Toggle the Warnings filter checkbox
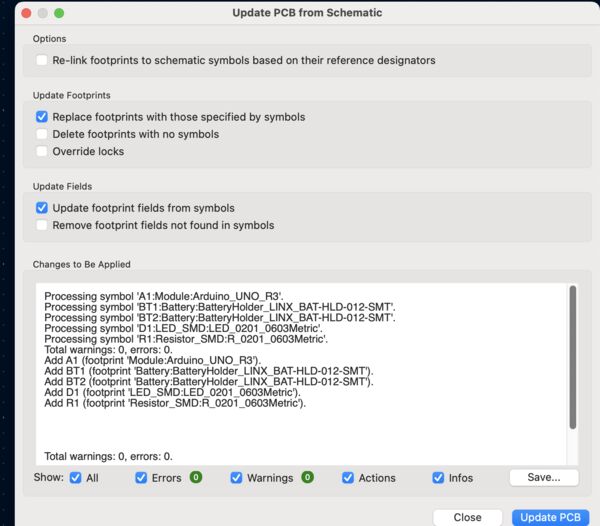Viewport: 600px width, 526px height. (x=237, y=478)
